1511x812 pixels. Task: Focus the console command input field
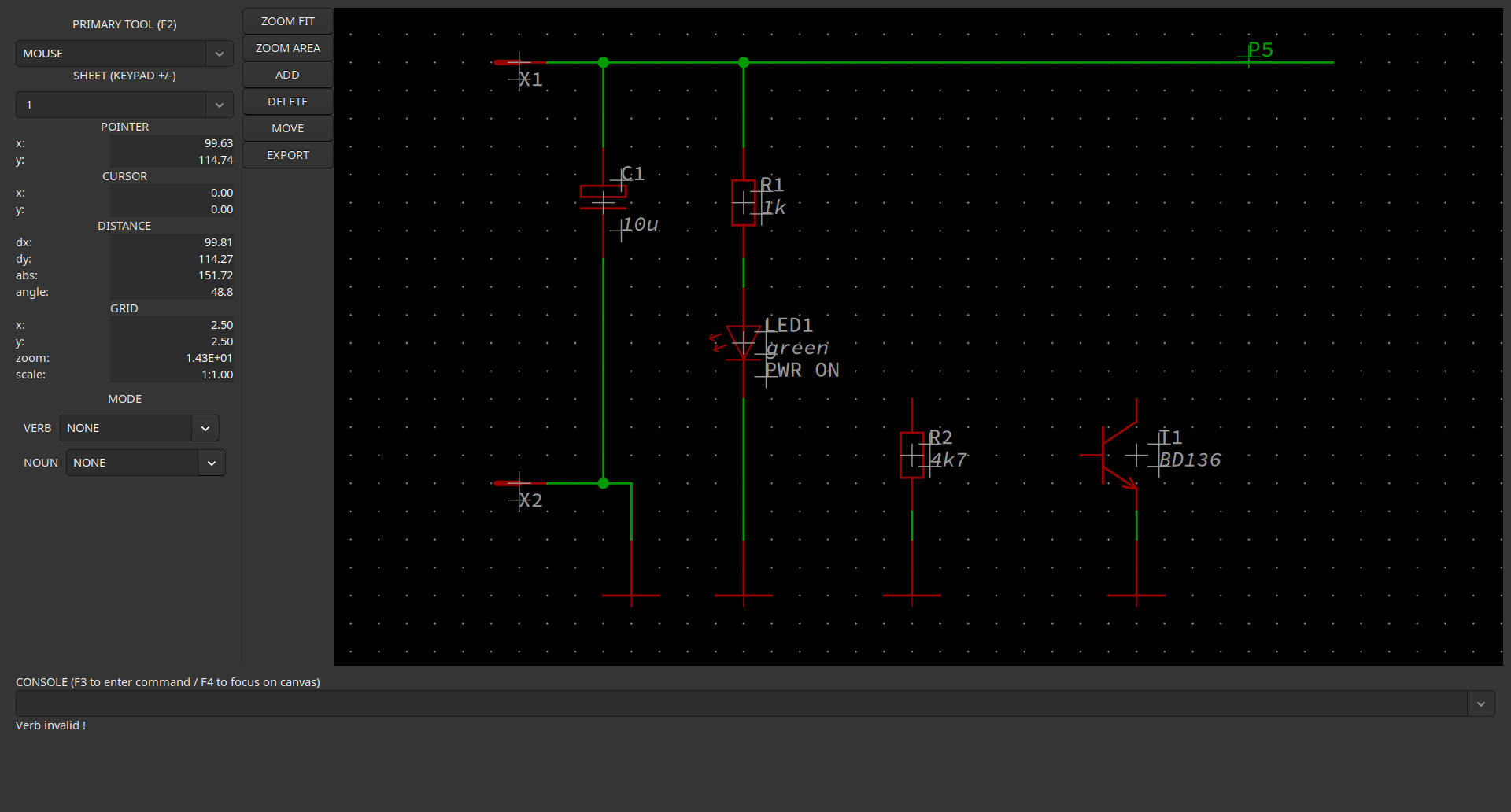coord(740,703)
